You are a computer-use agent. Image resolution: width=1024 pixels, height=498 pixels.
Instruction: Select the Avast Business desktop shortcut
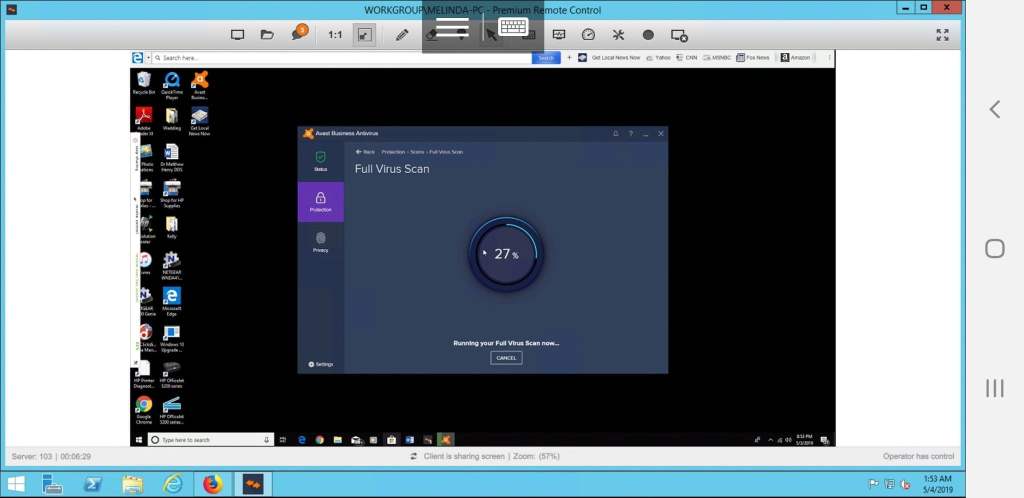[199, 85]
